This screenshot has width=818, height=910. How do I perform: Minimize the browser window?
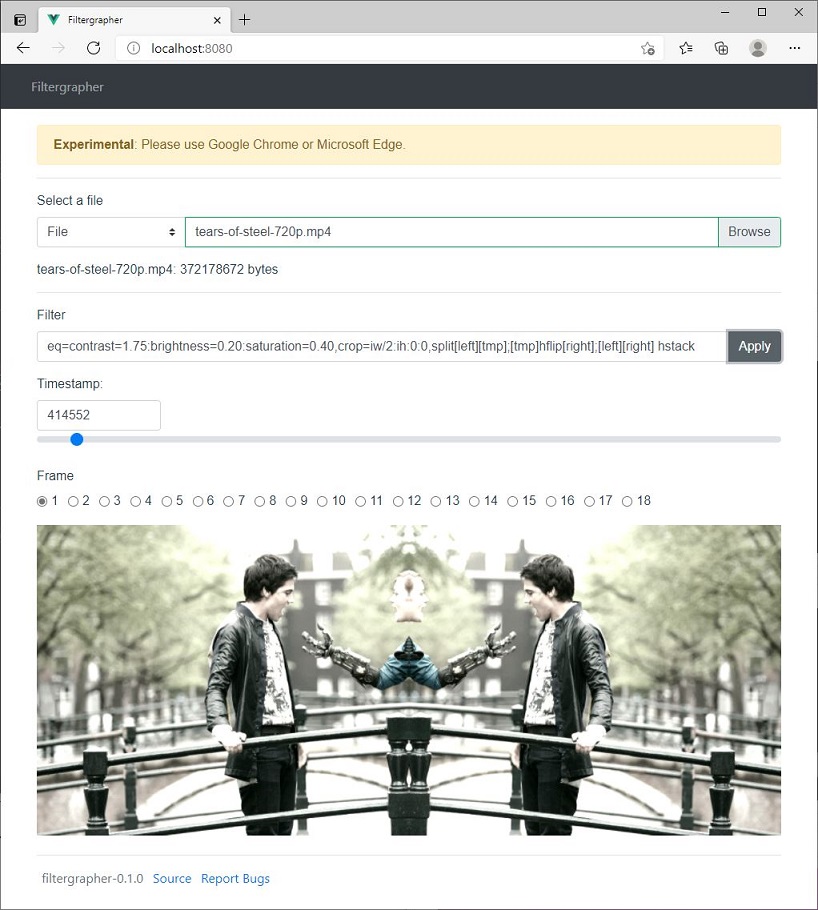pyautogui.click(x=725, y=12)
